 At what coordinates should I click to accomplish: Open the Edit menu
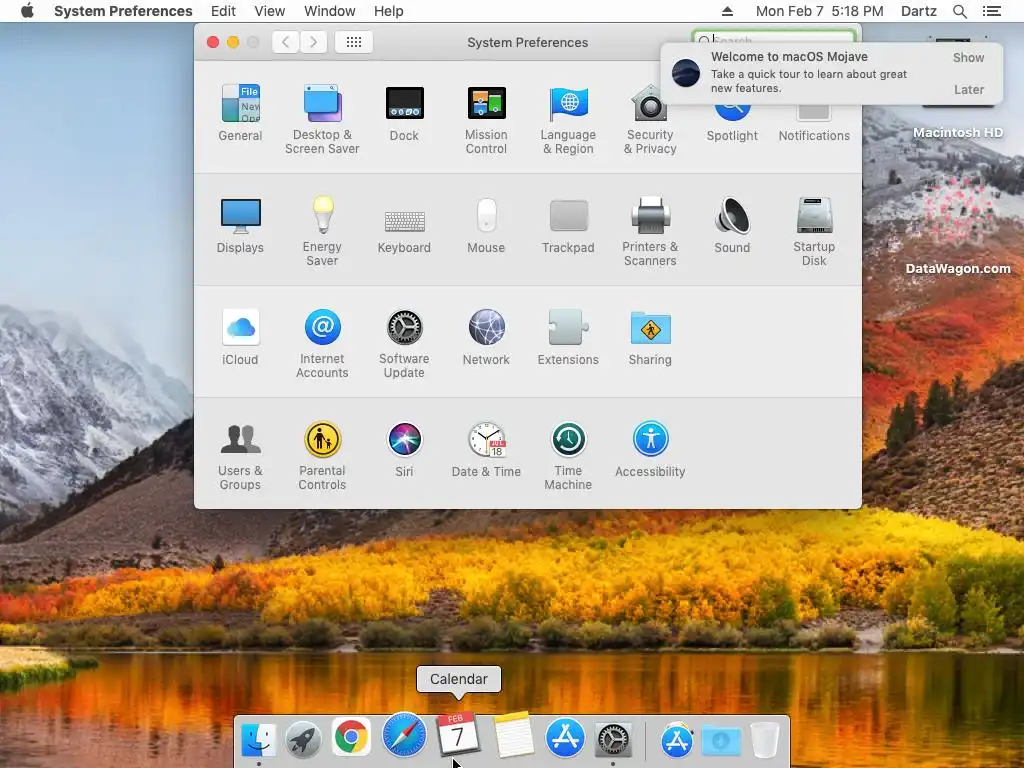223,11
